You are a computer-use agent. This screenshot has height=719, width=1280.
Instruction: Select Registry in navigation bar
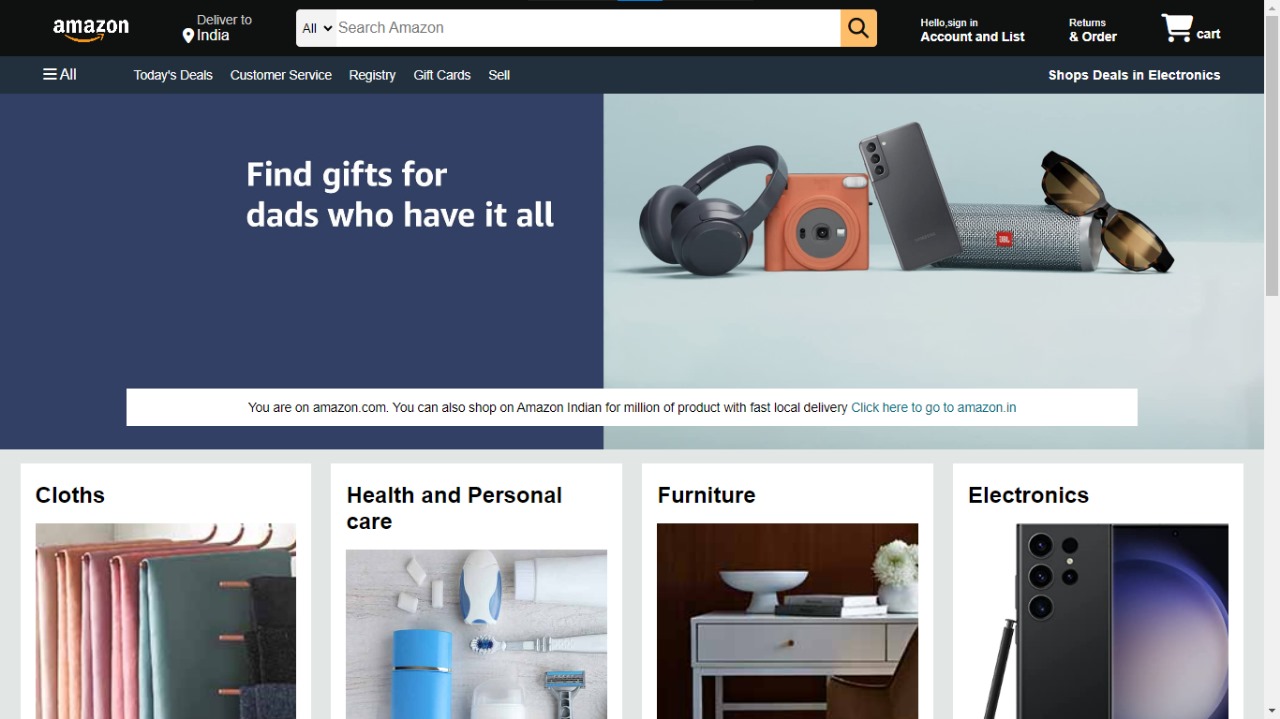pos(372,75)
